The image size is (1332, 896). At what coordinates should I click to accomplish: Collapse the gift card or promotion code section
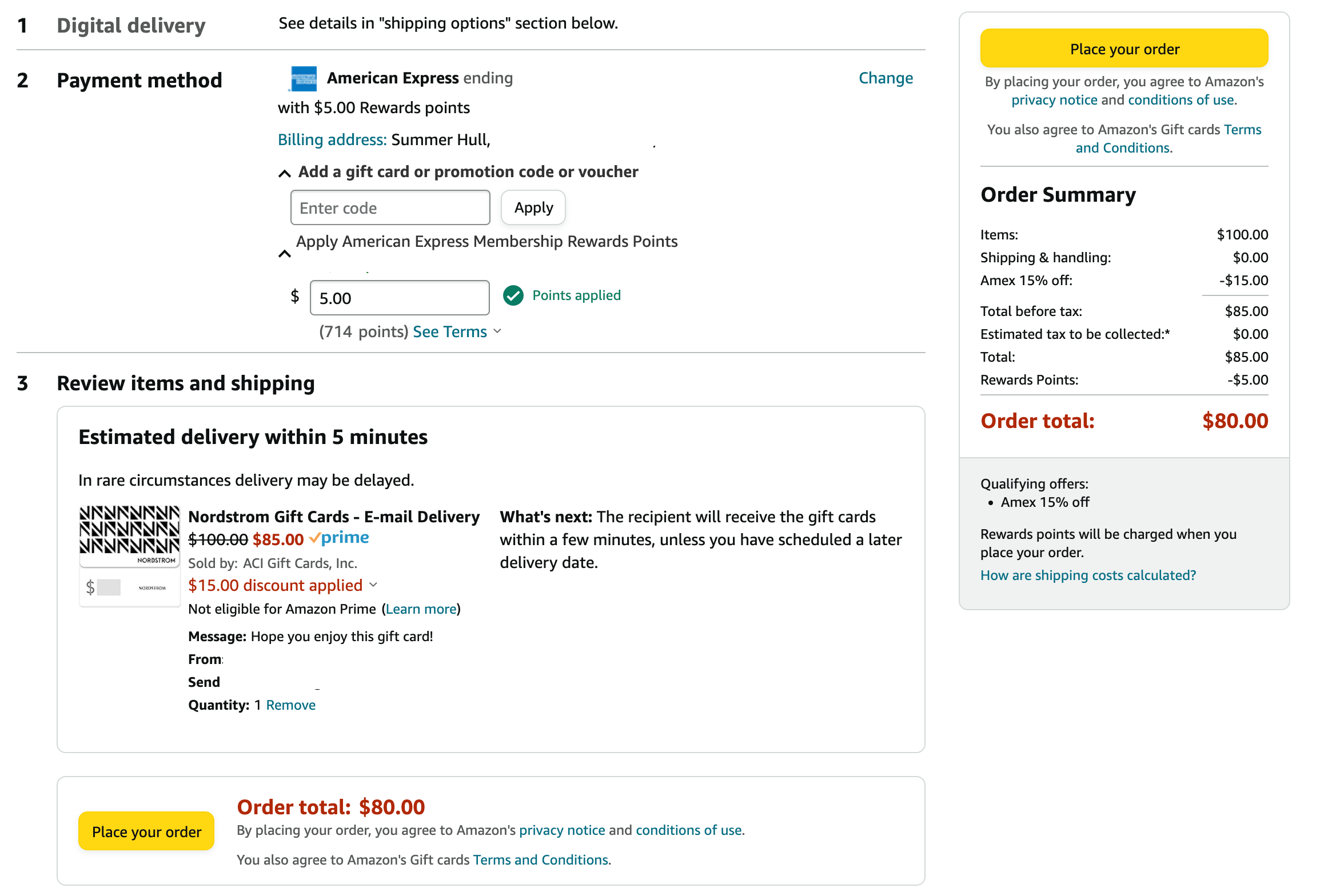pos(284,173)
